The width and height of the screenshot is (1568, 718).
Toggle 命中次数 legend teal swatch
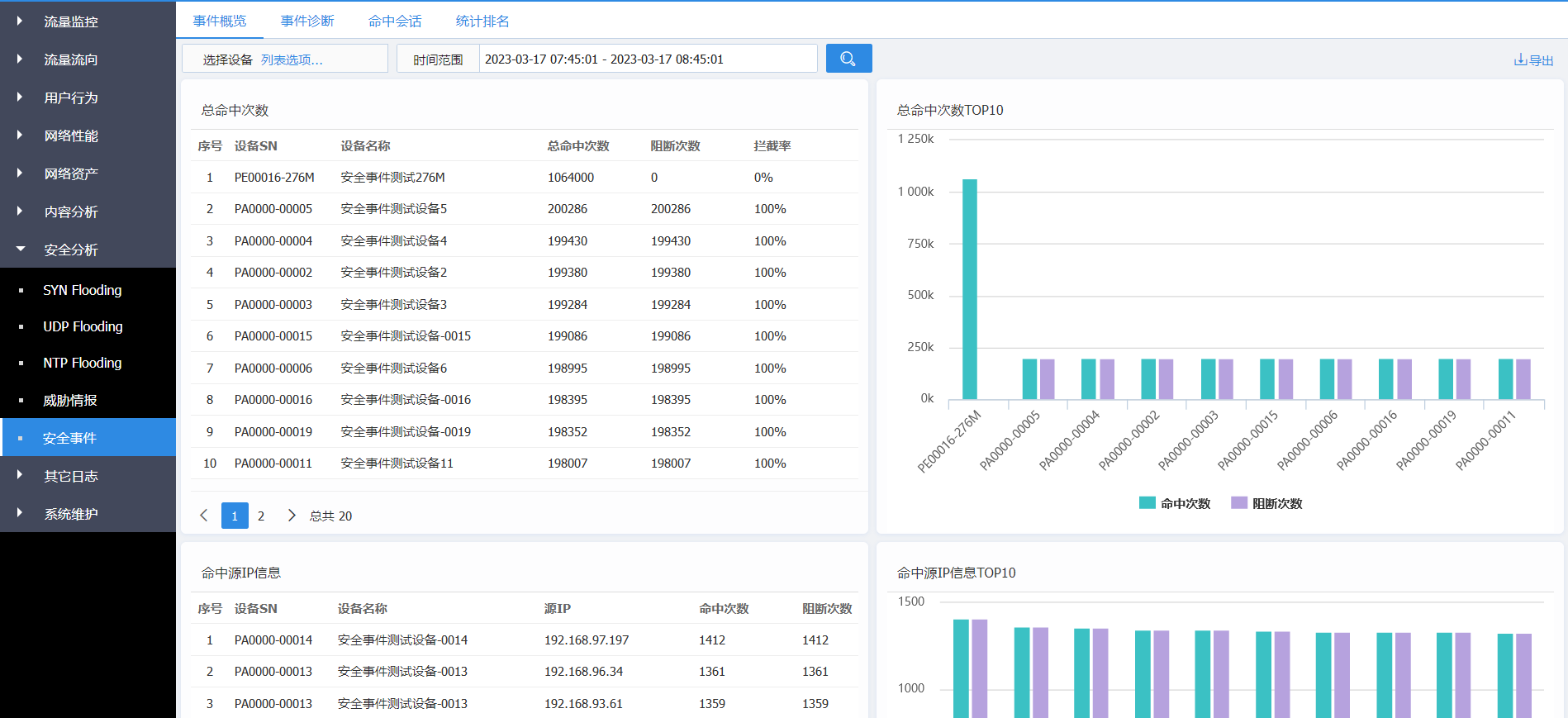pyautogui.click(x=1147, y=503)
